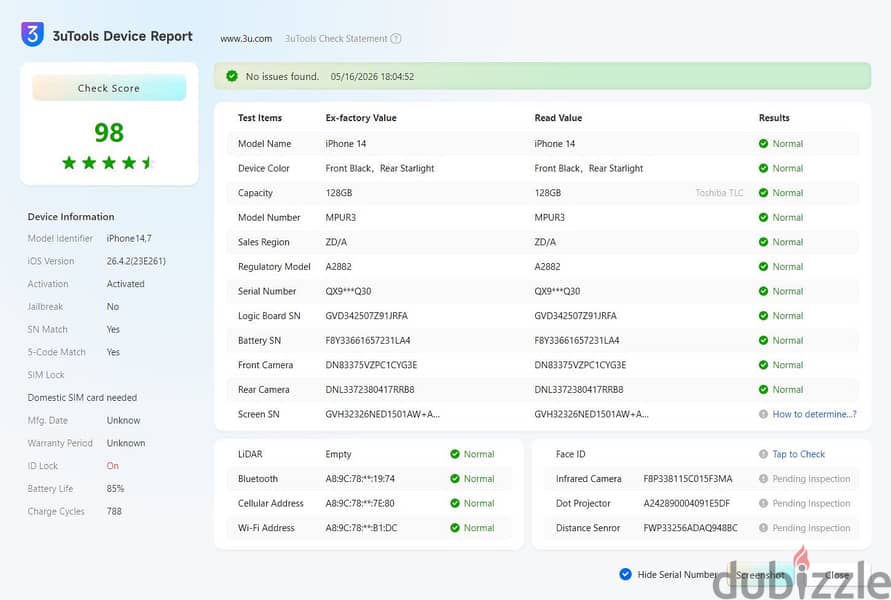Open 3uTools Check Statement help icon

396,39
